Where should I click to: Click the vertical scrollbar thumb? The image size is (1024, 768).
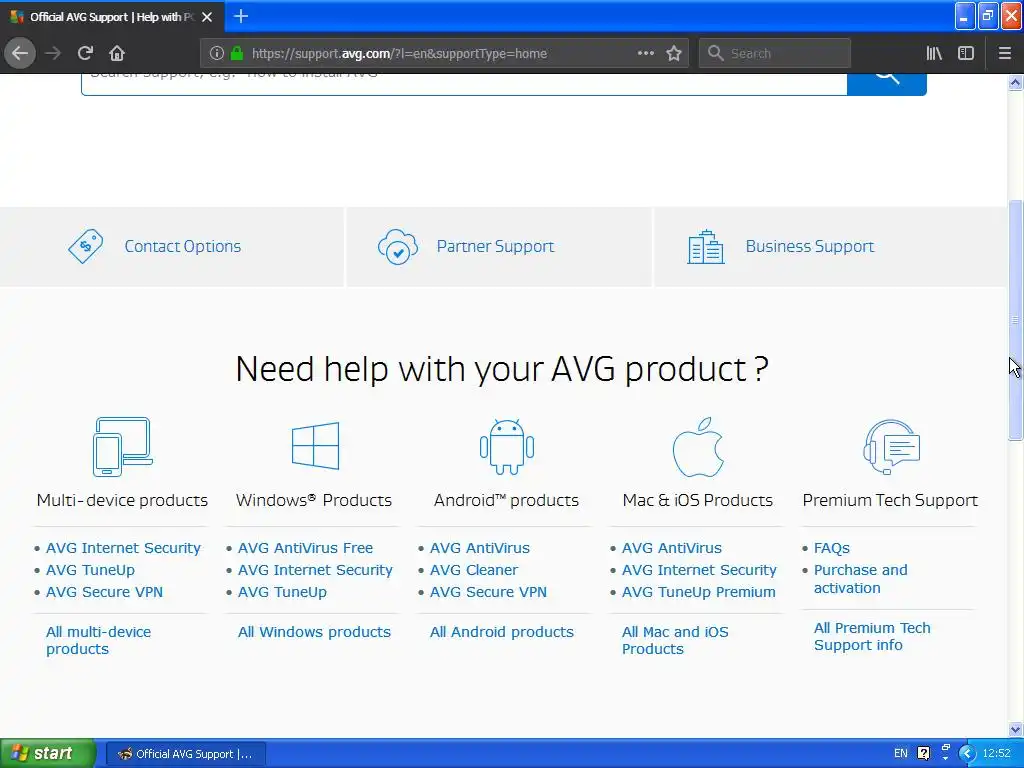tap(1015, 320)
